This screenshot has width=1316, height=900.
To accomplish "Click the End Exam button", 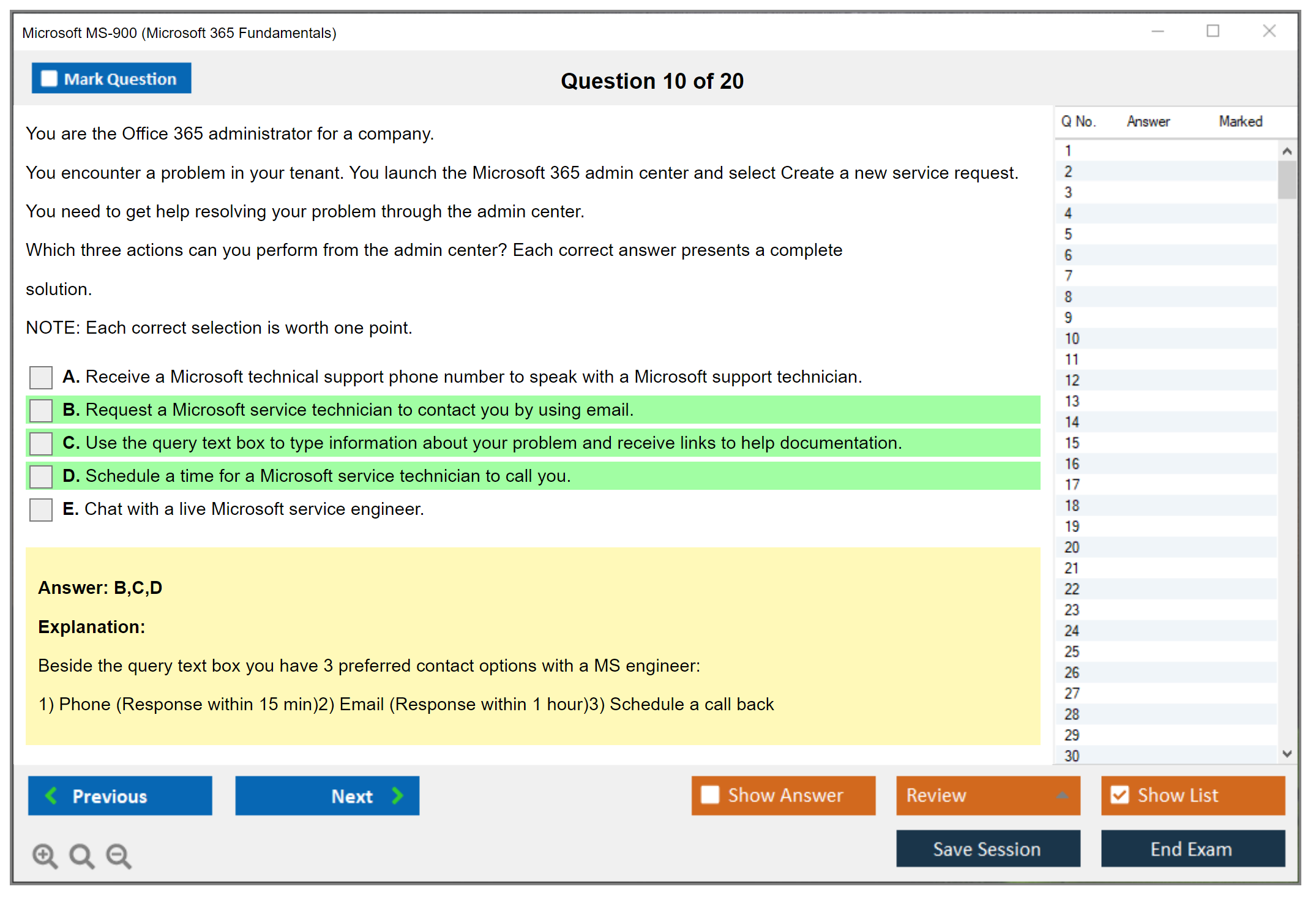I will click(x=1192, y=849).
